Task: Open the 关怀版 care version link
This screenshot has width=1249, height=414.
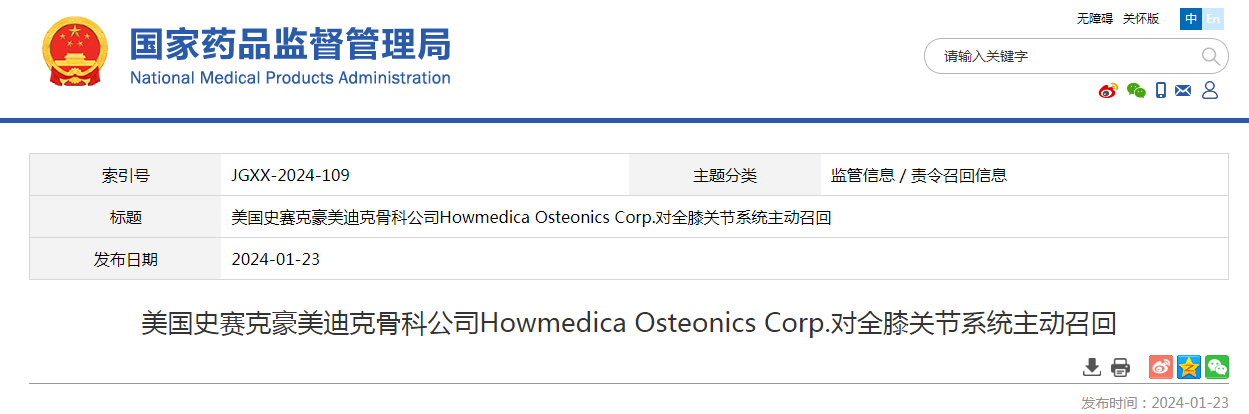Action: point(1141,19)
